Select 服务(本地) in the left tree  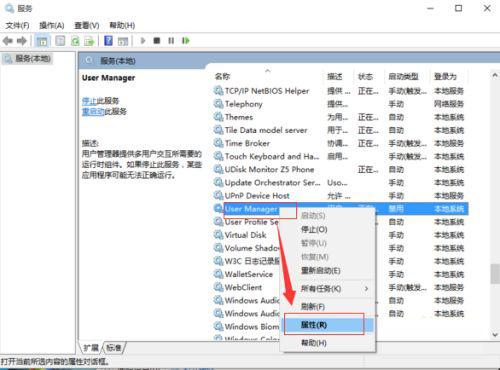(x=33, y=59)
